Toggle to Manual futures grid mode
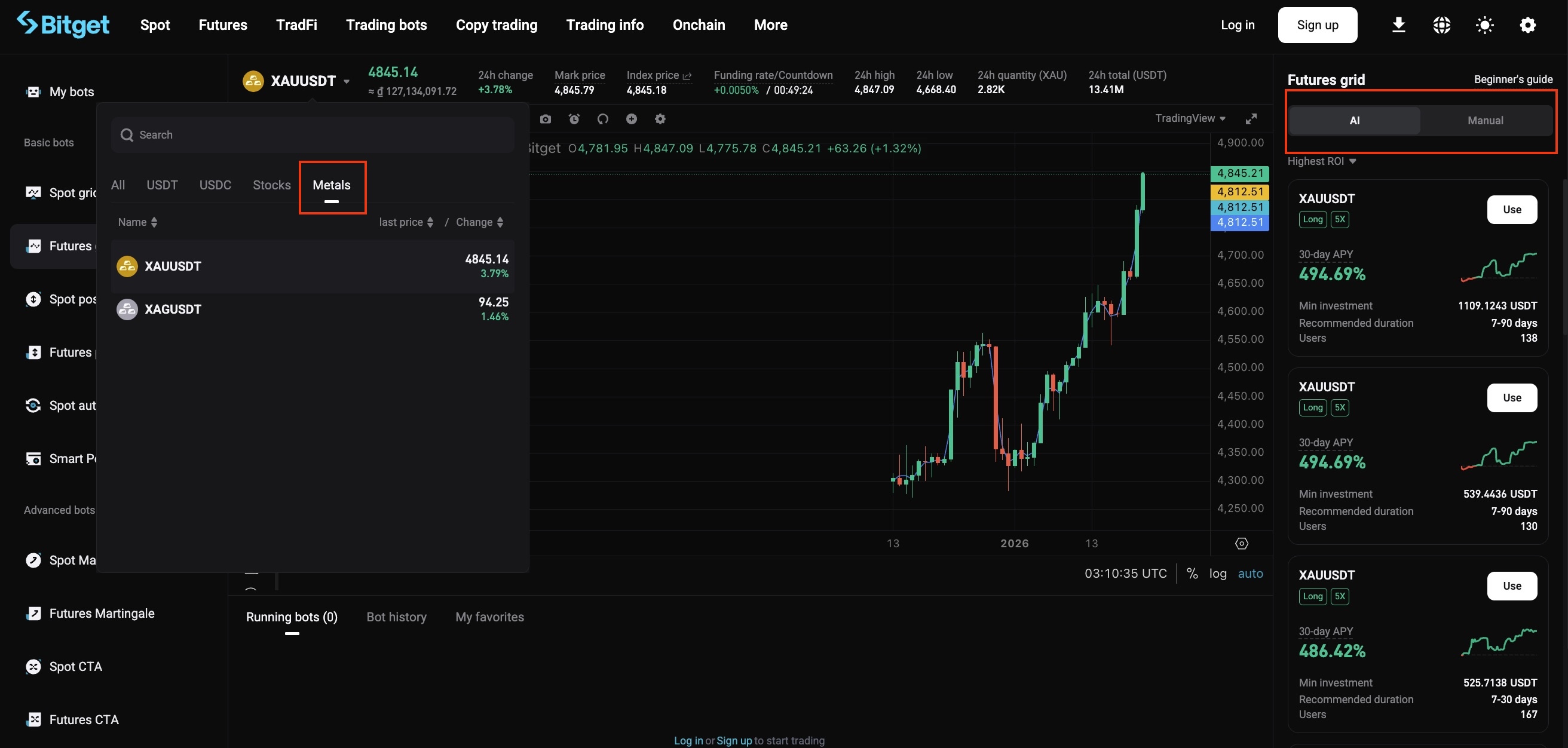1568x748 pixels. [x=1485, y=120]
